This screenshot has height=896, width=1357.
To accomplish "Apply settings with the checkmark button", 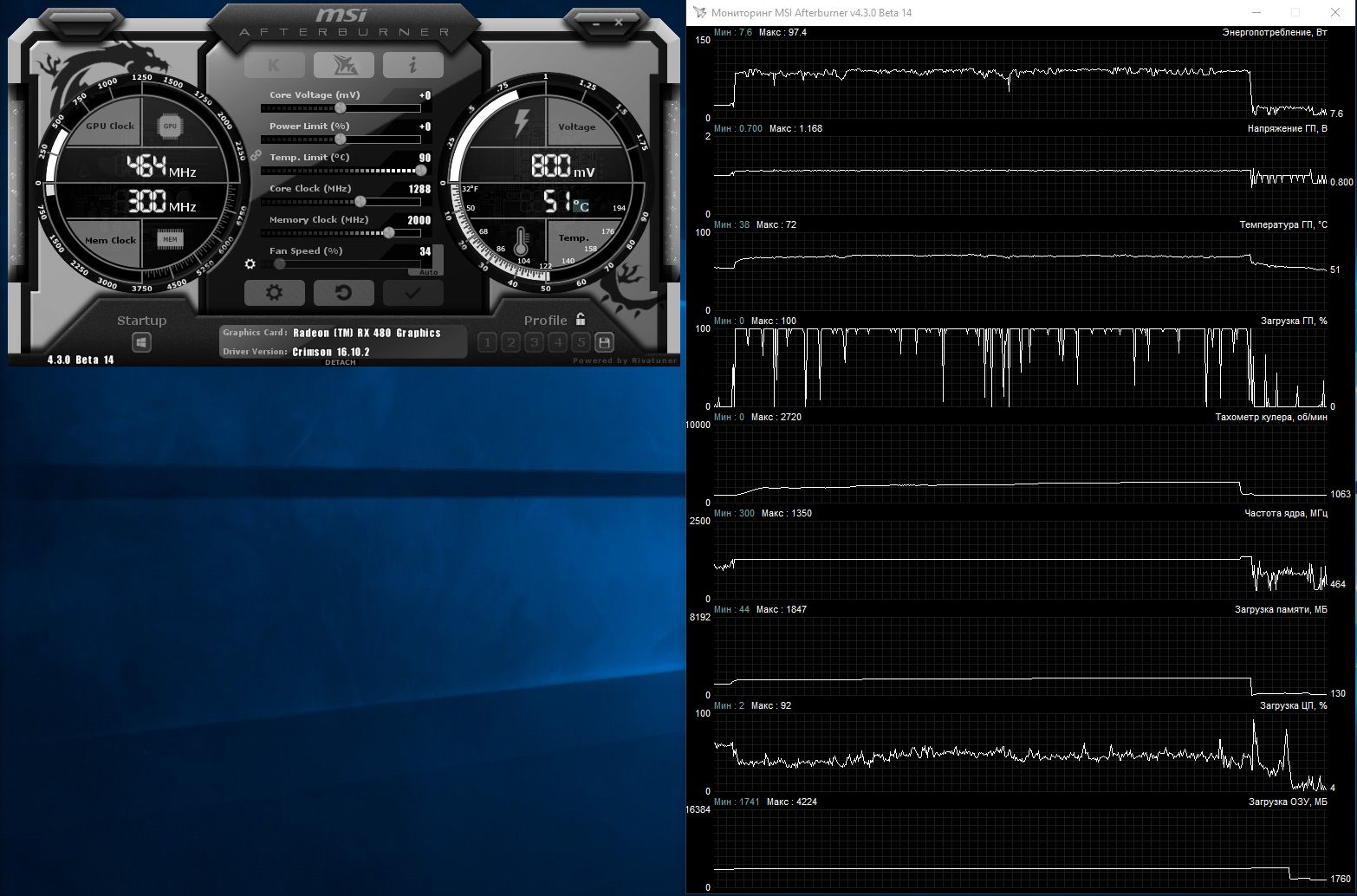I will point(412,293).
